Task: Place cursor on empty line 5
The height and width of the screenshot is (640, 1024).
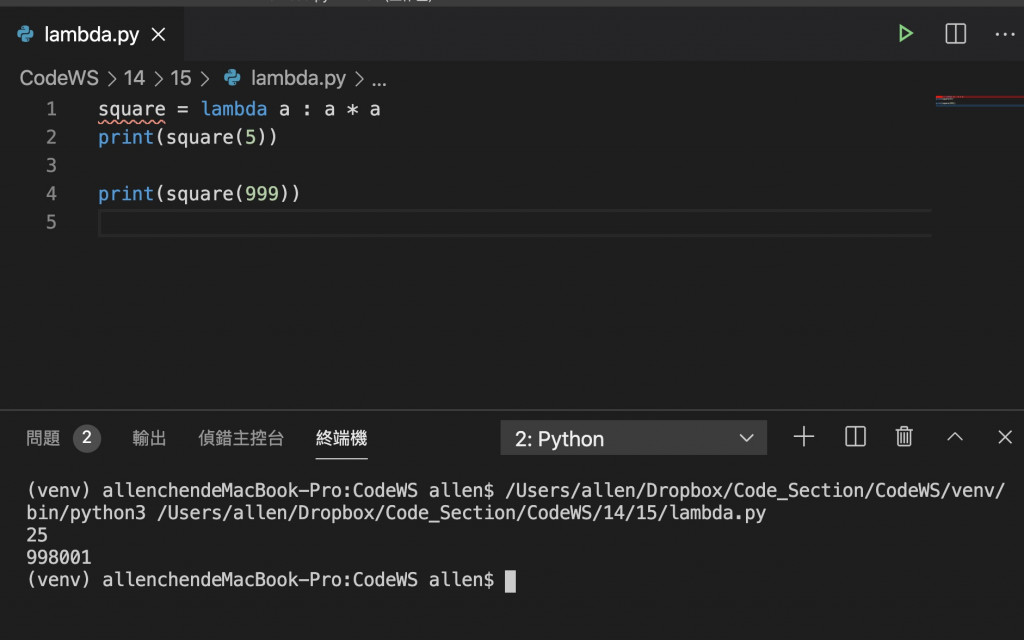Action: point(515,223)
